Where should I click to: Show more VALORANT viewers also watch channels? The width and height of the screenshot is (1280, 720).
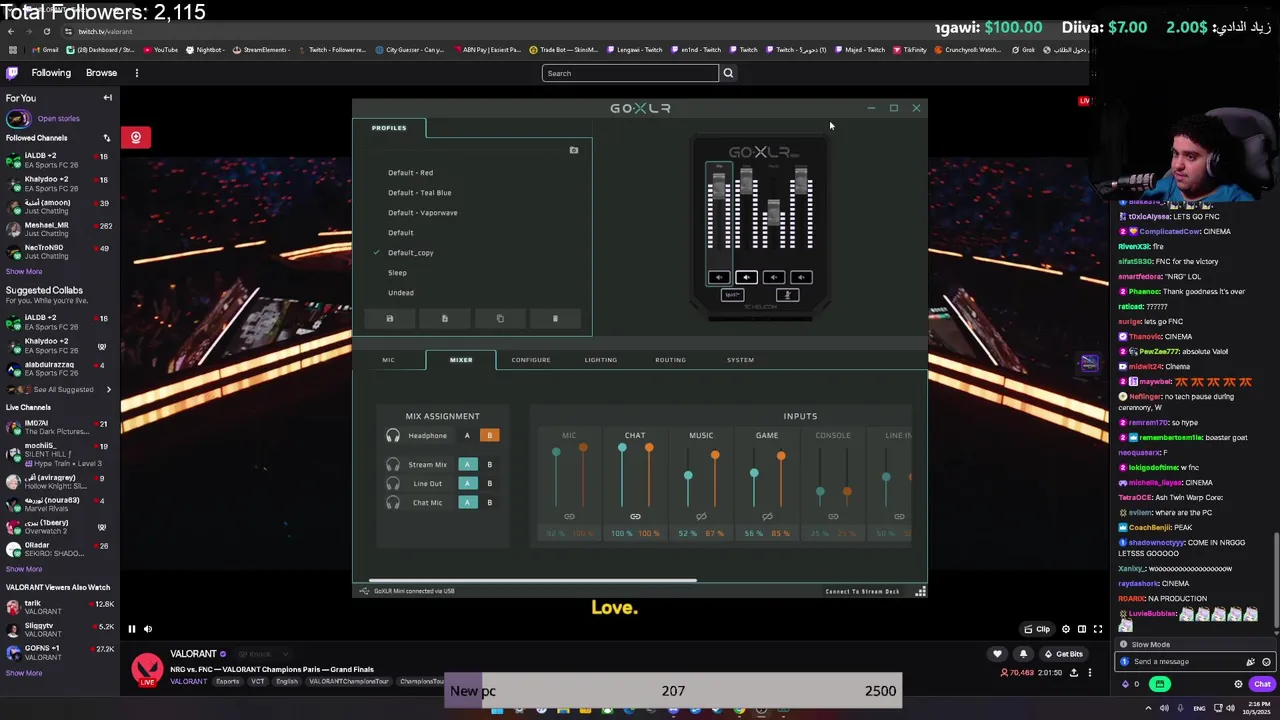point(24,673)
